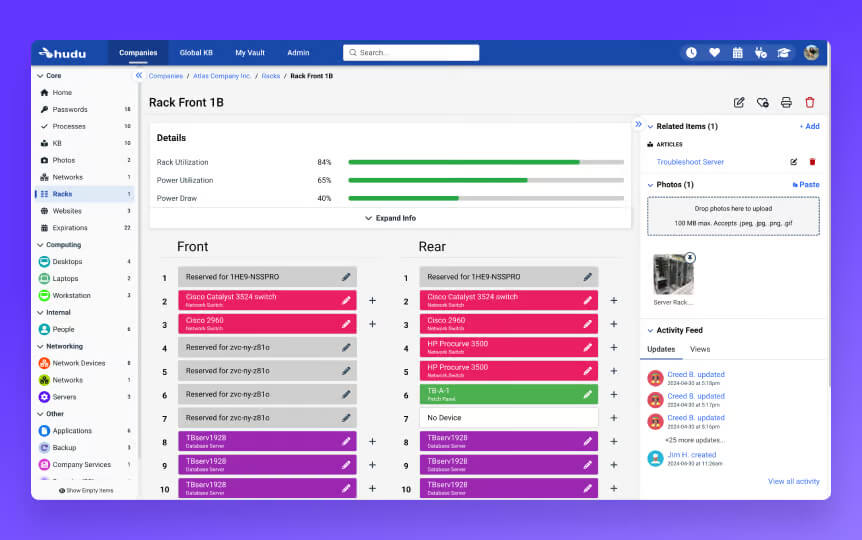Collapse right panel with double right chevron
862x540 pixels.
pos(638,124)
